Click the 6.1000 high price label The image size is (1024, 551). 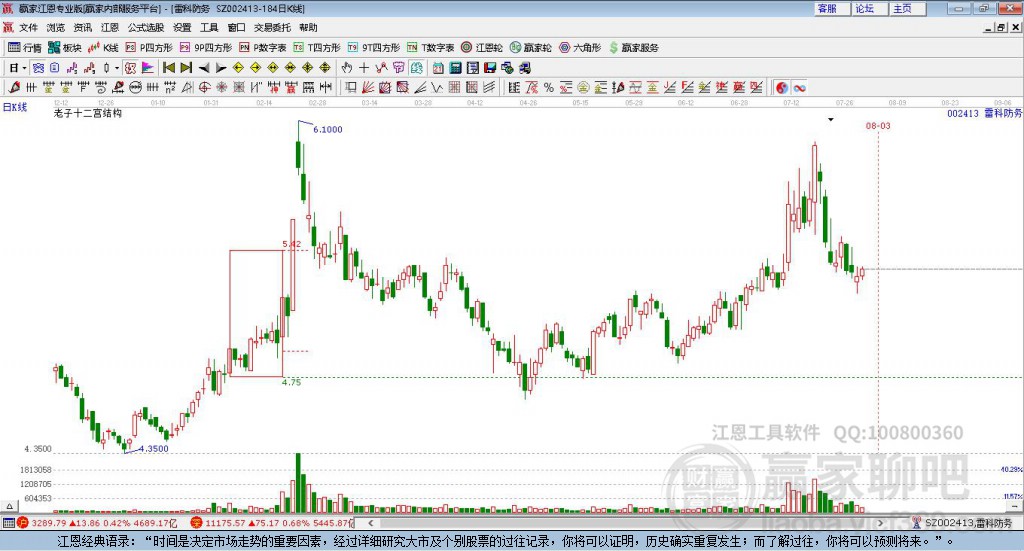[327, 129]
